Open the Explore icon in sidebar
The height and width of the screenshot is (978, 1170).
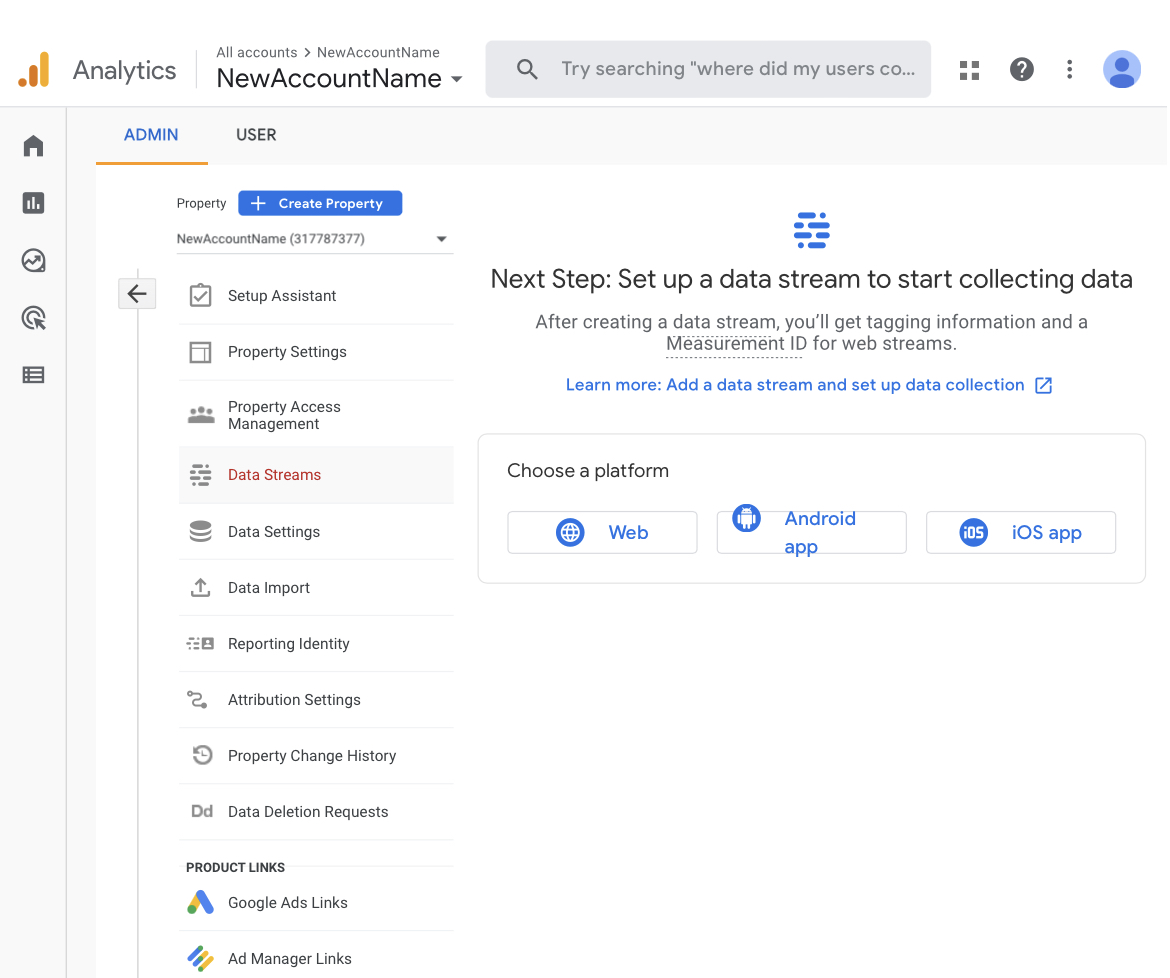pos(33,261)
